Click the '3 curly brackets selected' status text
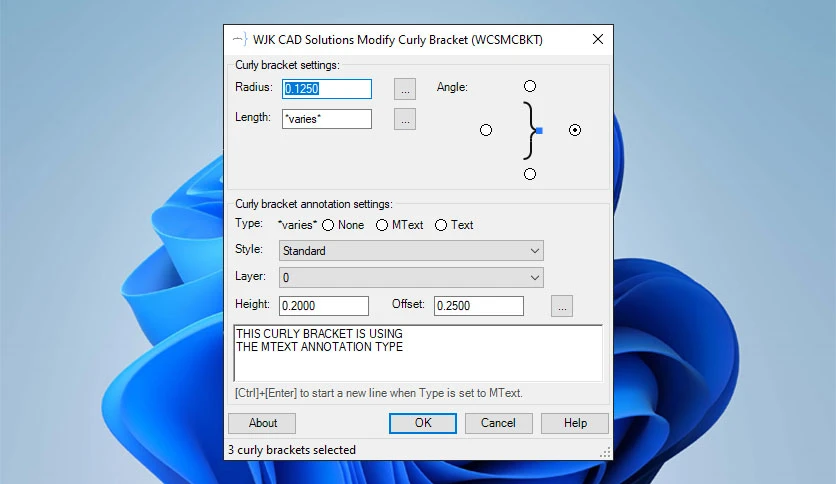The height and width of the screenshot is (484, 836). pyautogui.click(x=292, y=450)
